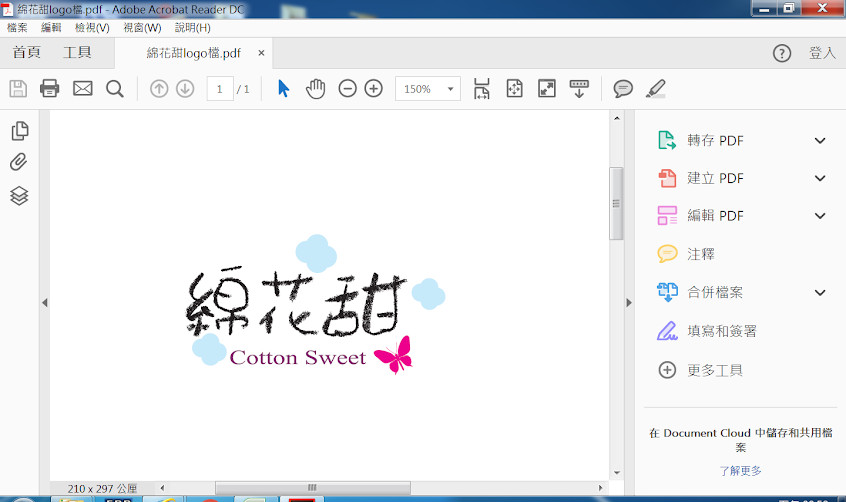Image resolution: width=846 pixels, height=502 pixels.
Task: Go to previous page arrow
Action: [x=159, y=89]
